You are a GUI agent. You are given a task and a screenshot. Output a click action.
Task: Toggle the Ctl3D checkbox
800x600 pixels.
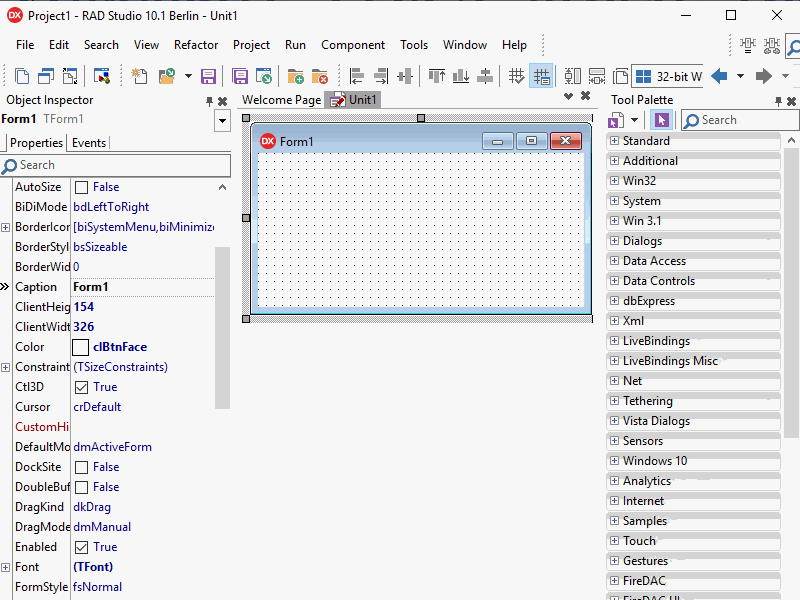[x=81, y=387]
